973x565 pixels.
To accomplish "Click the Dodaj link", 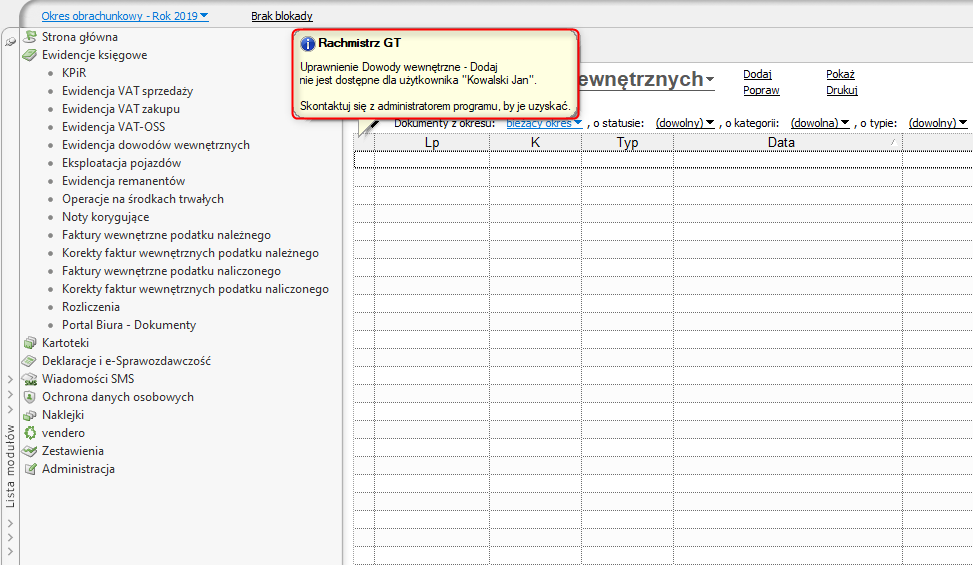I will 757,74.
